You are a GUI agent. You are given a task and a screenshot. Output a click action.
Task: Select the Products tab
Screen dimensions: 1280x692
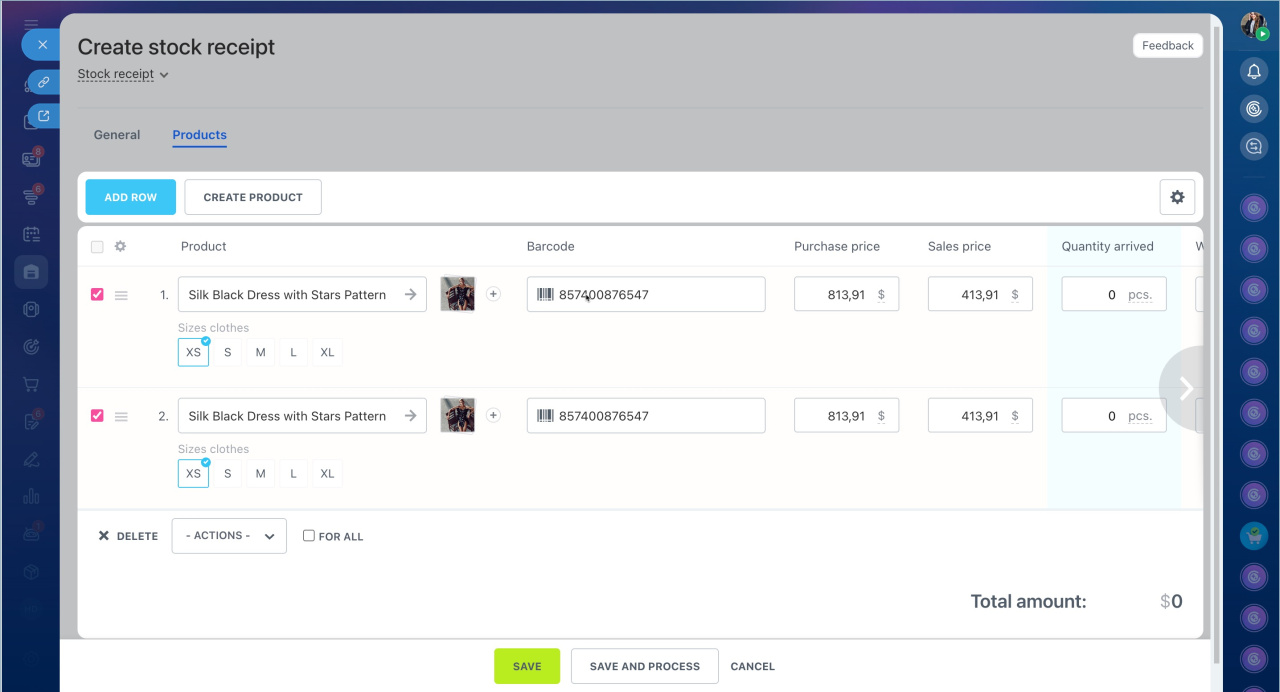199,135
